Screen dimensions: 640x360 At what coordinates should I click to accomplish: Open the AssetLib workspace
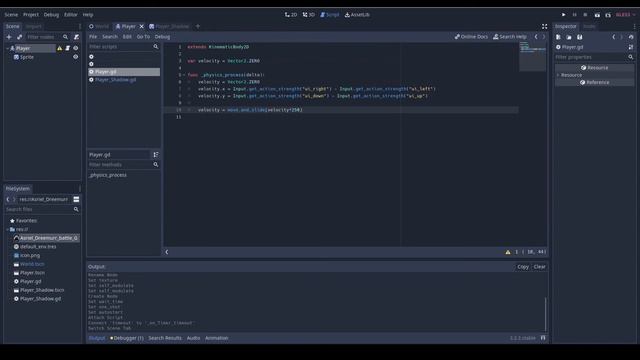[x=357, y=15]
